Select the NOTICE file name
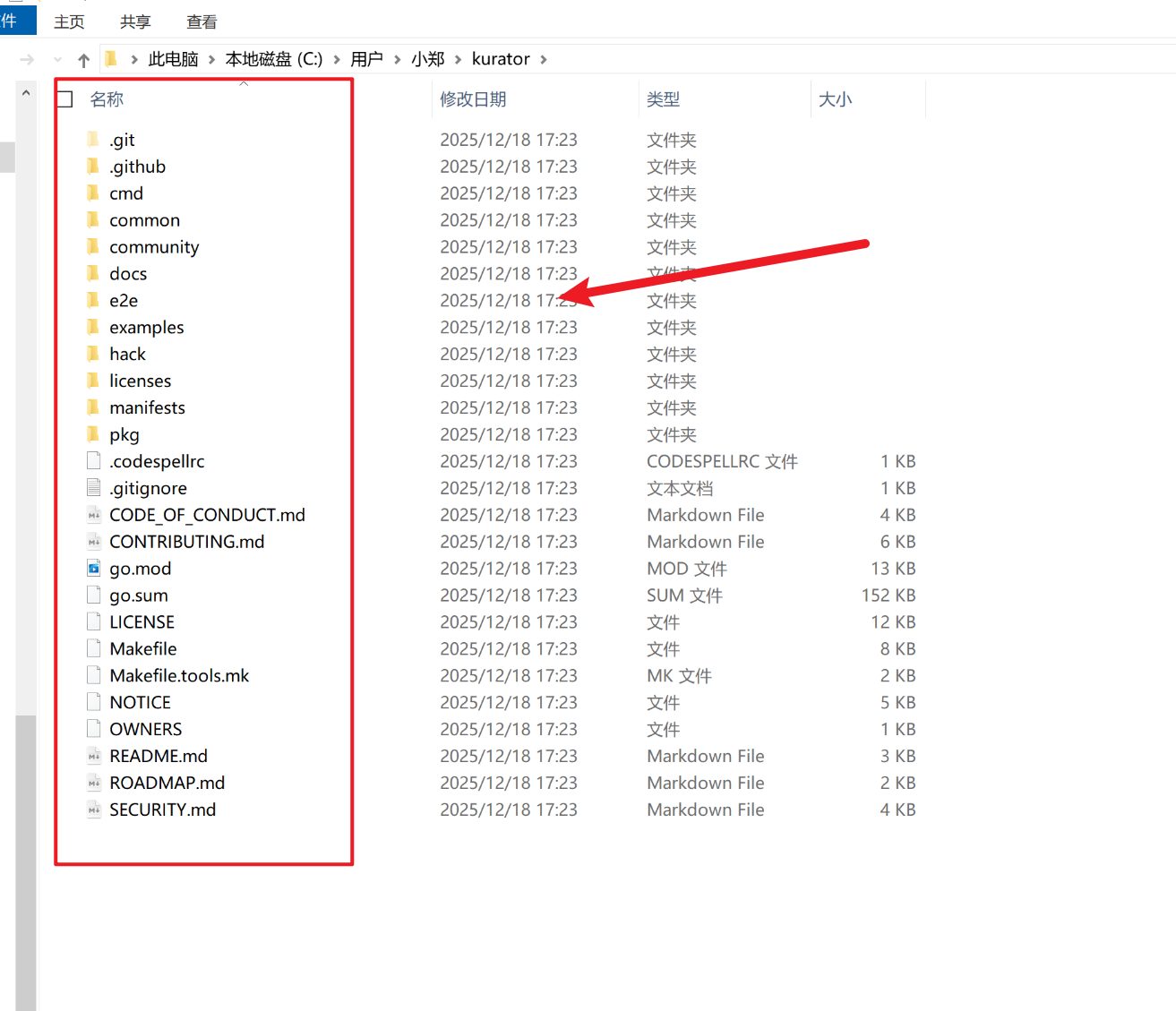Viewport: 1176px width, 1011px height. [x=140, y=702]
